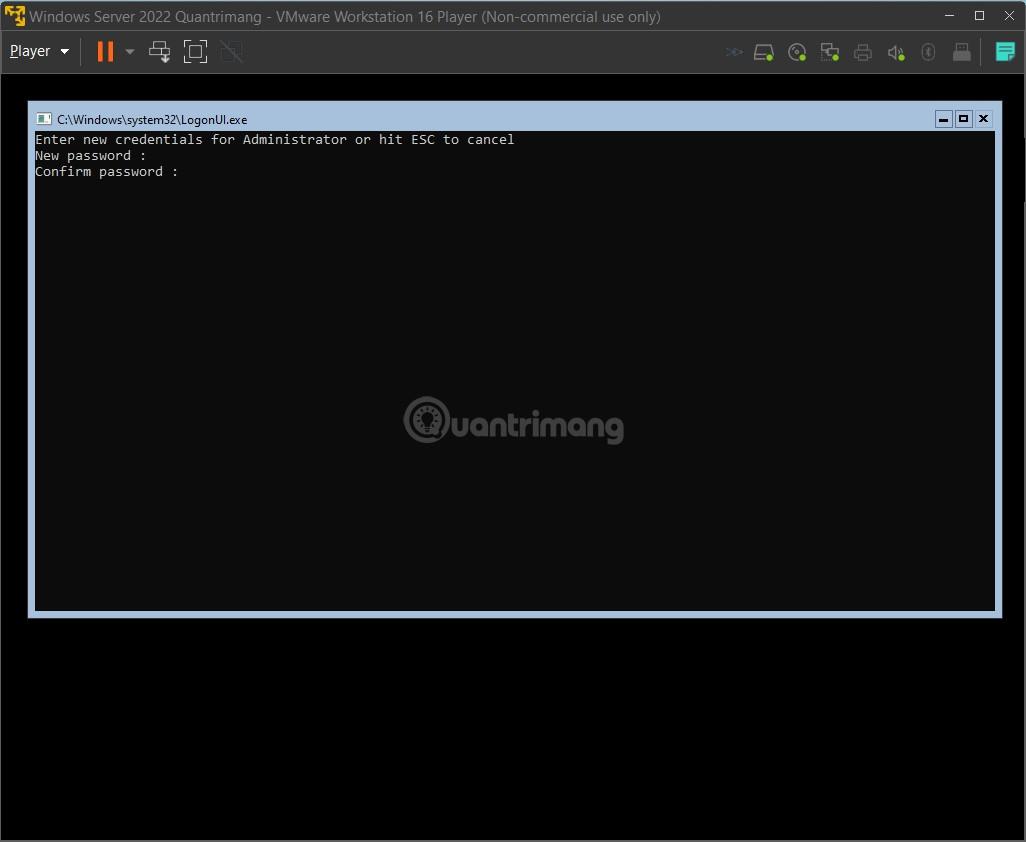Viewport: 1026px width, 842px height.
Task: Expand the power options dropdown arrow
Action: [x=130, y=51]
